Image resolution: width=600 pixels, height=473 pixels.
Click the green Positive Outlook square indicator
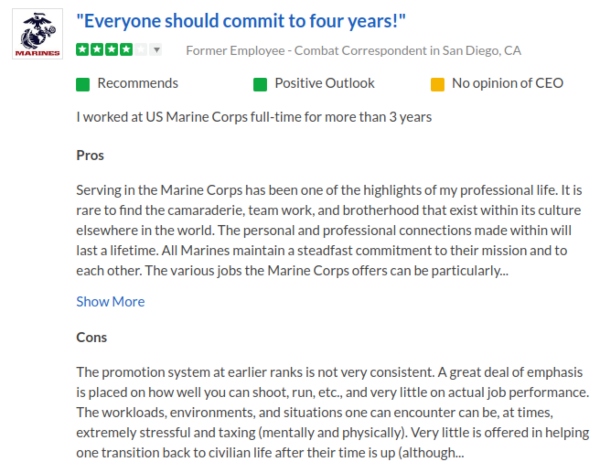point(260,84)
